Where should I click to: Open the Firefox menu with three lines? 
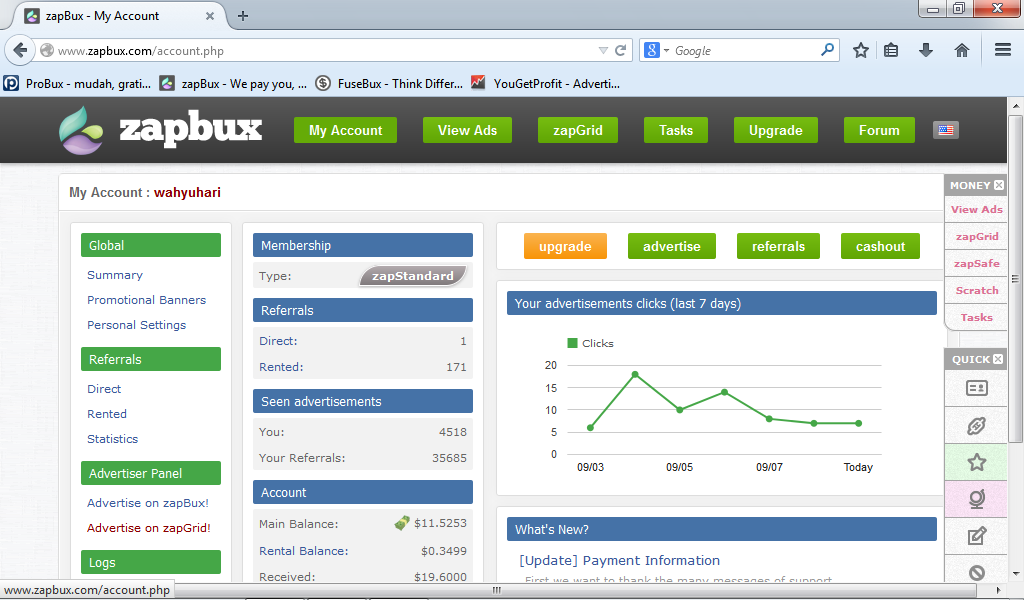pyautogui.click(x=1001, y=49)
